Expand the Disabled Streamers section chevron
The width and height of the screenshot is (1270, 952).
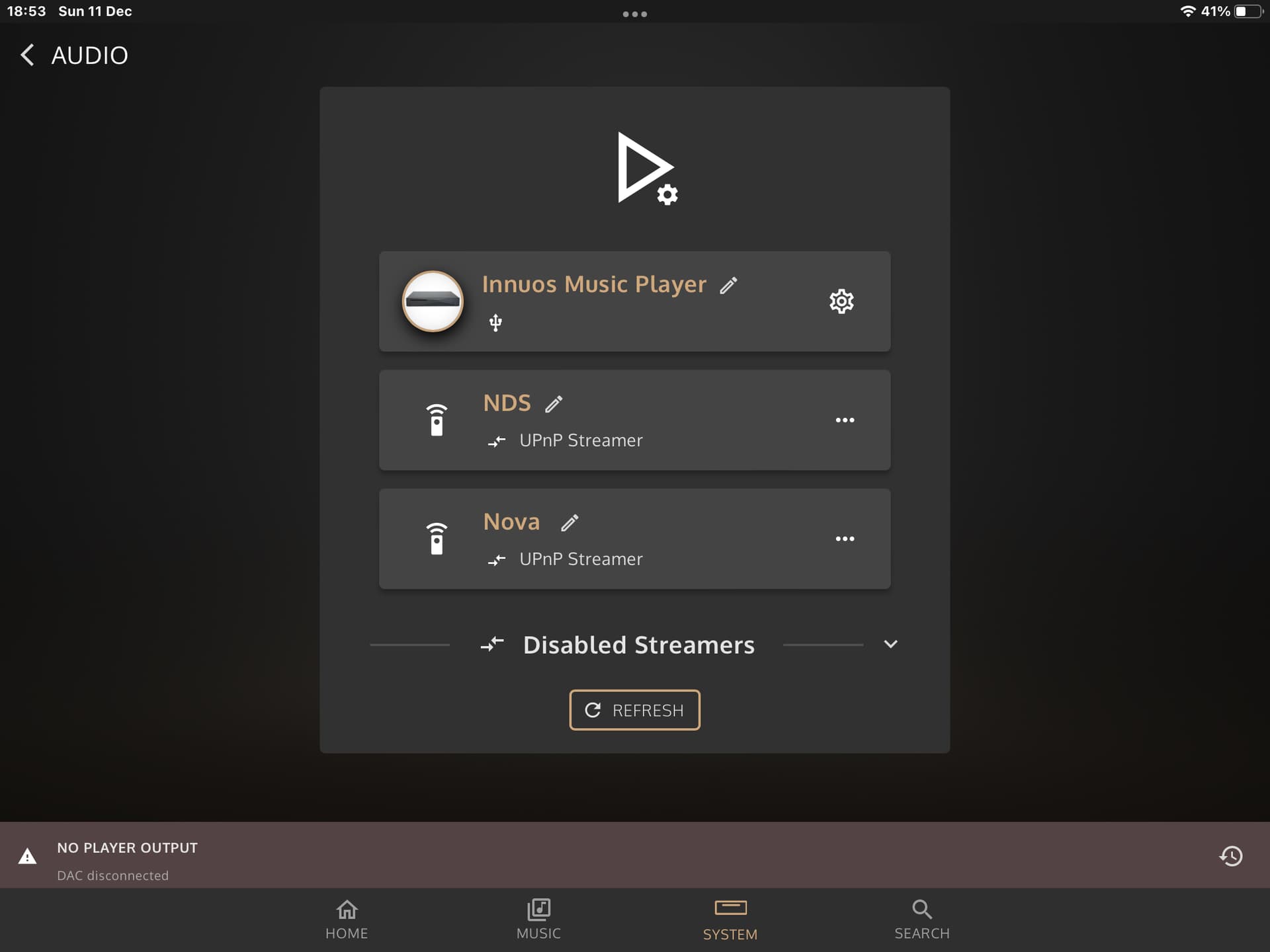click(890, 644)
